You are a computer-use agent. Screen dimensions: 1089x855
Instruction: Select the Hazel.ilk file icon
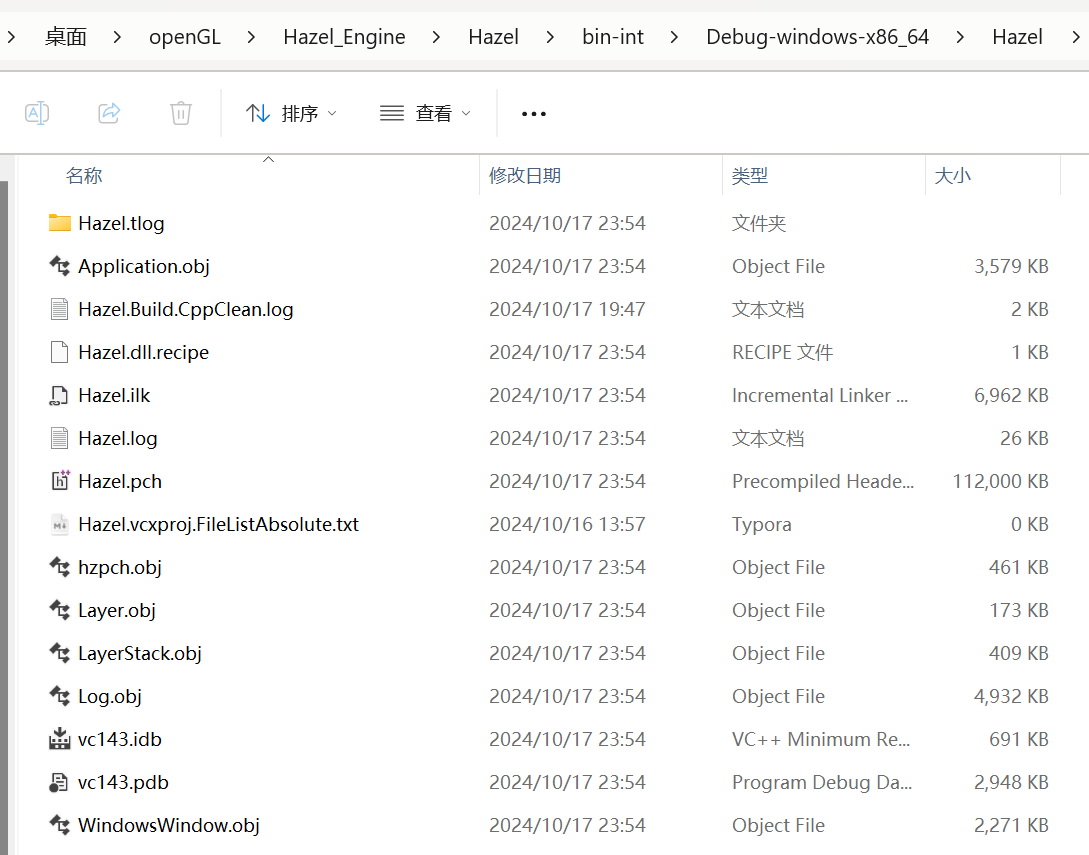(60, 395)
